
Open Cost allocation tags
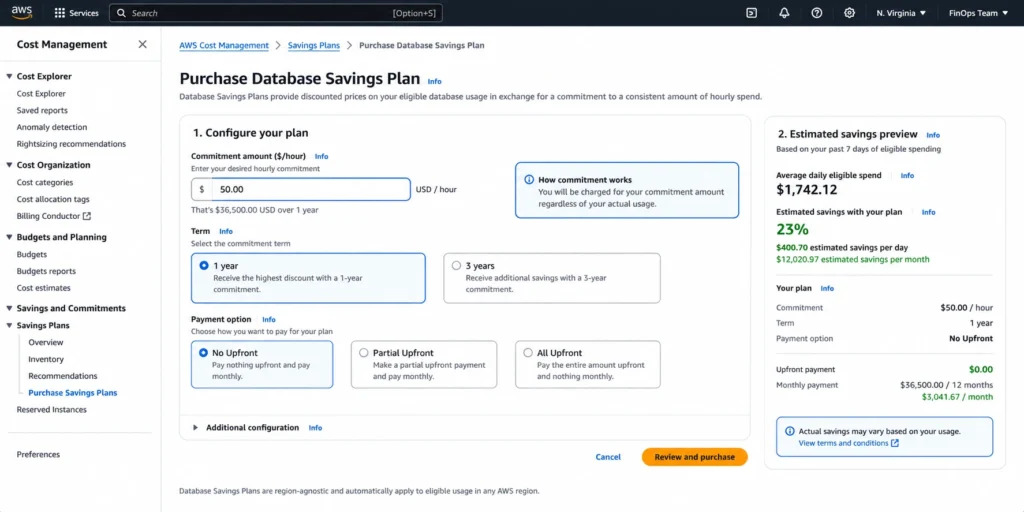click(x=53, y=199)
